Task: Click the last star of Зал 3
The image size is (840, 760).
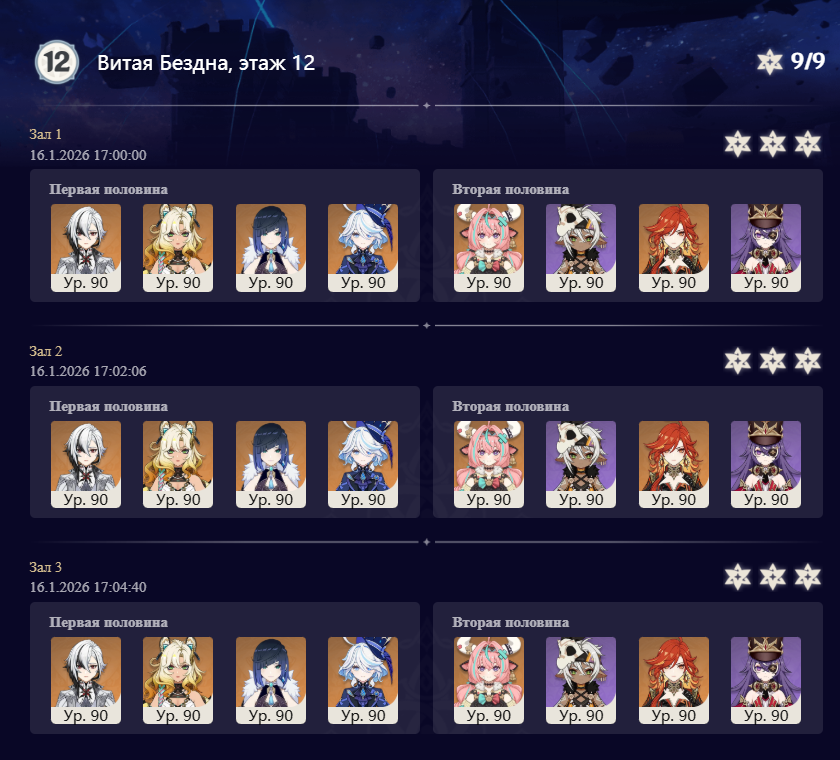Action: (807, 577)
